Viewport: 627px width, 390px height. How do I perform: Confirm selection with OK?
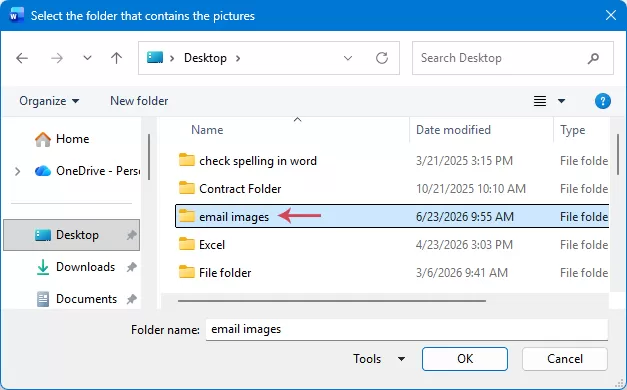(x=465, y=359)
